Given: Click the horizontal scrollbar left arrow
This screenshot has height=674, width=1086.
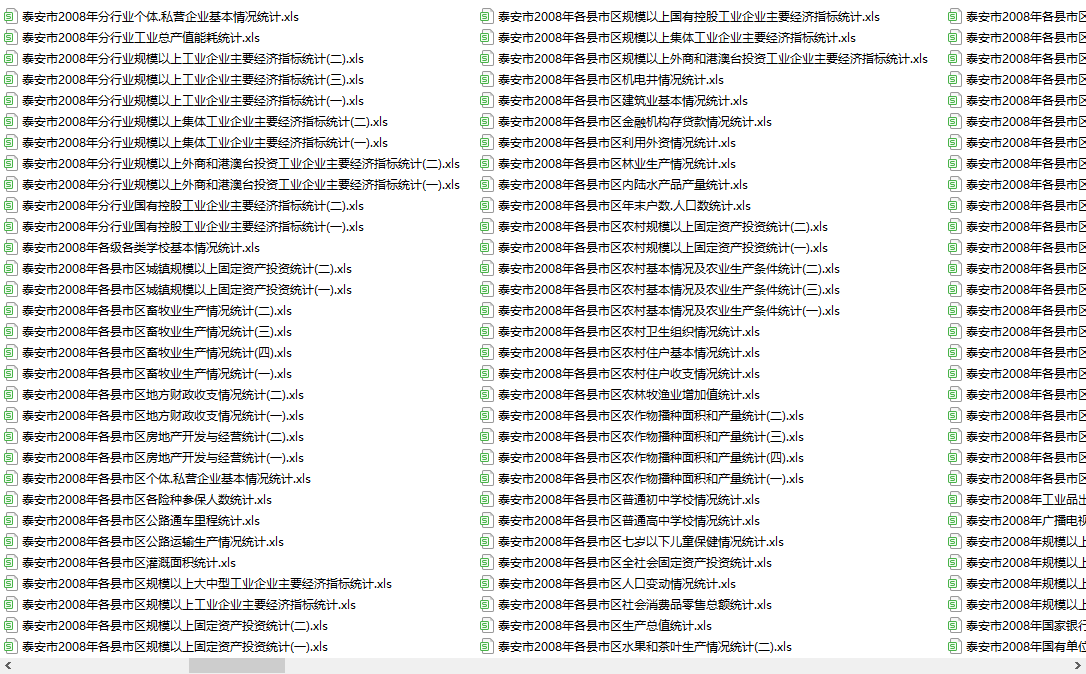Looking at the screenshot, I should click(x=8, y=666).
